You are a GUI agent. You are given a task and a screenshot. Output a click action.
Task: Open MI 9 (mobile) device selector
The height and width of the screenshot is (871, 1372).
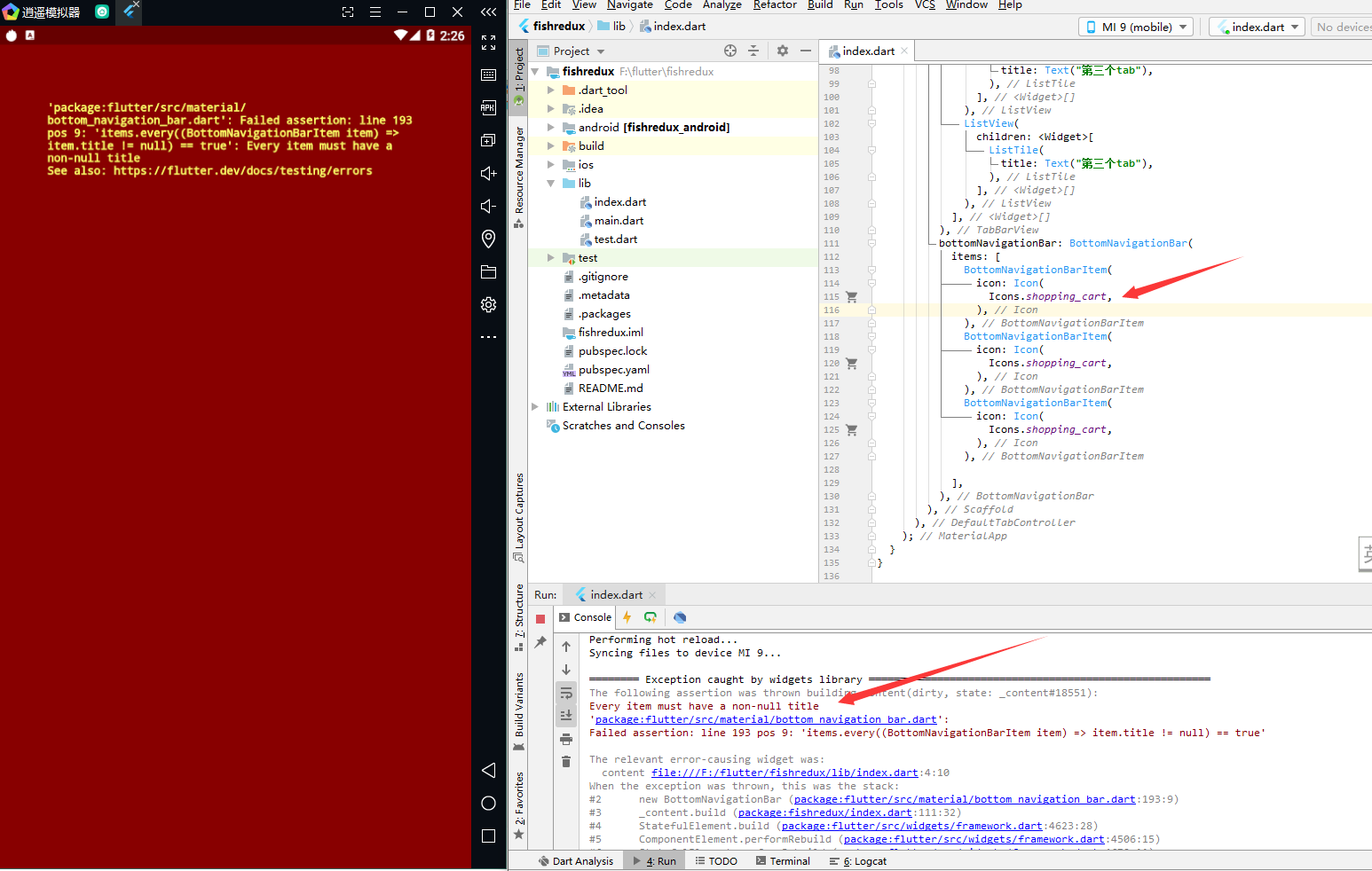click(x=1137, y=27)
